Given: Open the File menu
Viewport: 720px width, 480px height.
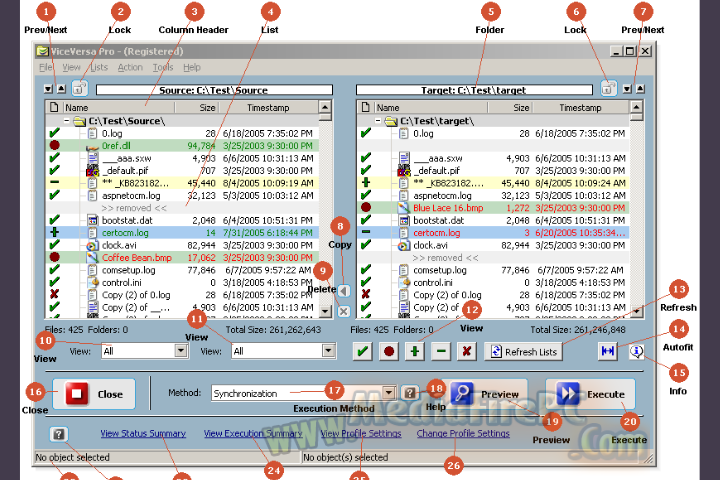Looking at the screenshot, I should pos(45,68).
